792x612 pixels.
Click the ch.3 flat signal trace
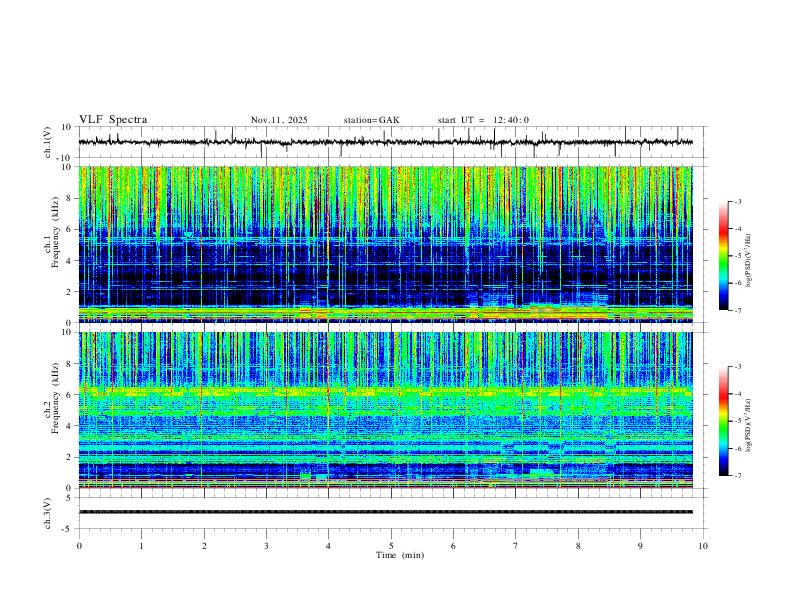[x=386, y=512]
